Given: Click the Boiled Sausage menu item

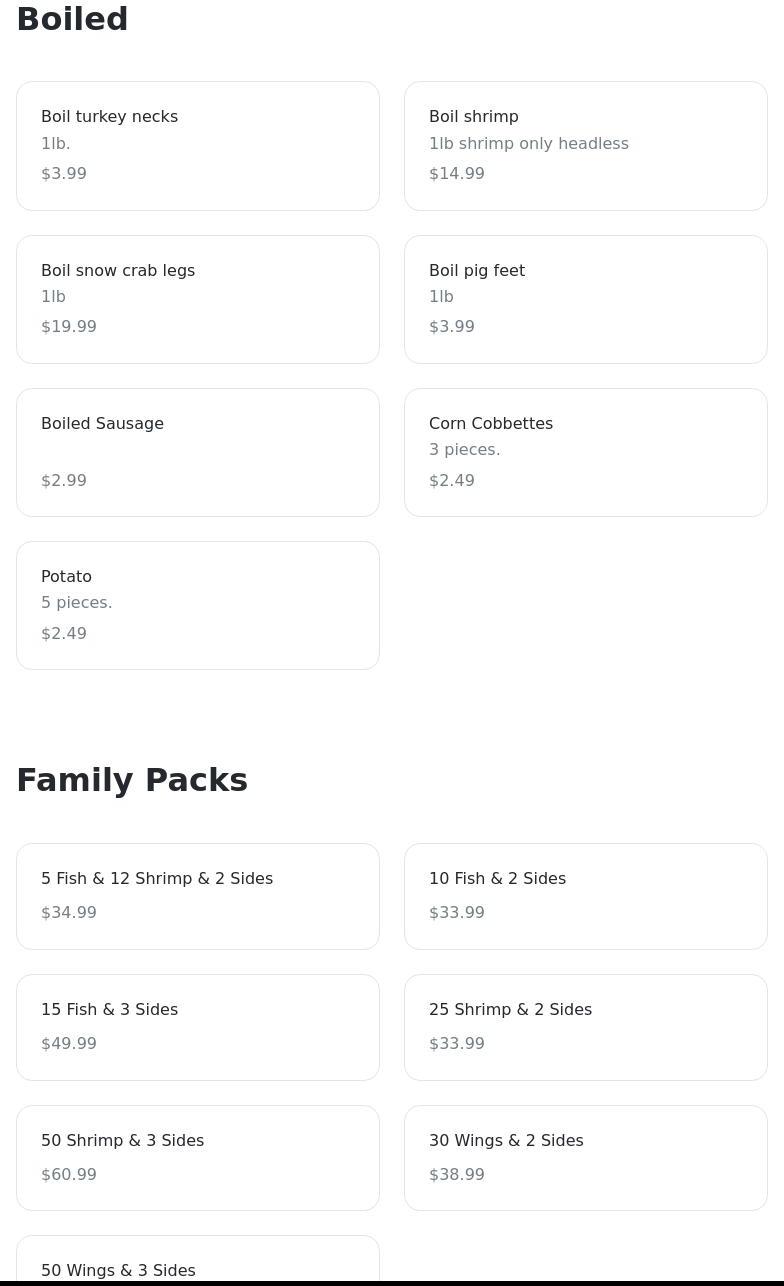Looking at the screenshot, I should (x=198, y=452).
